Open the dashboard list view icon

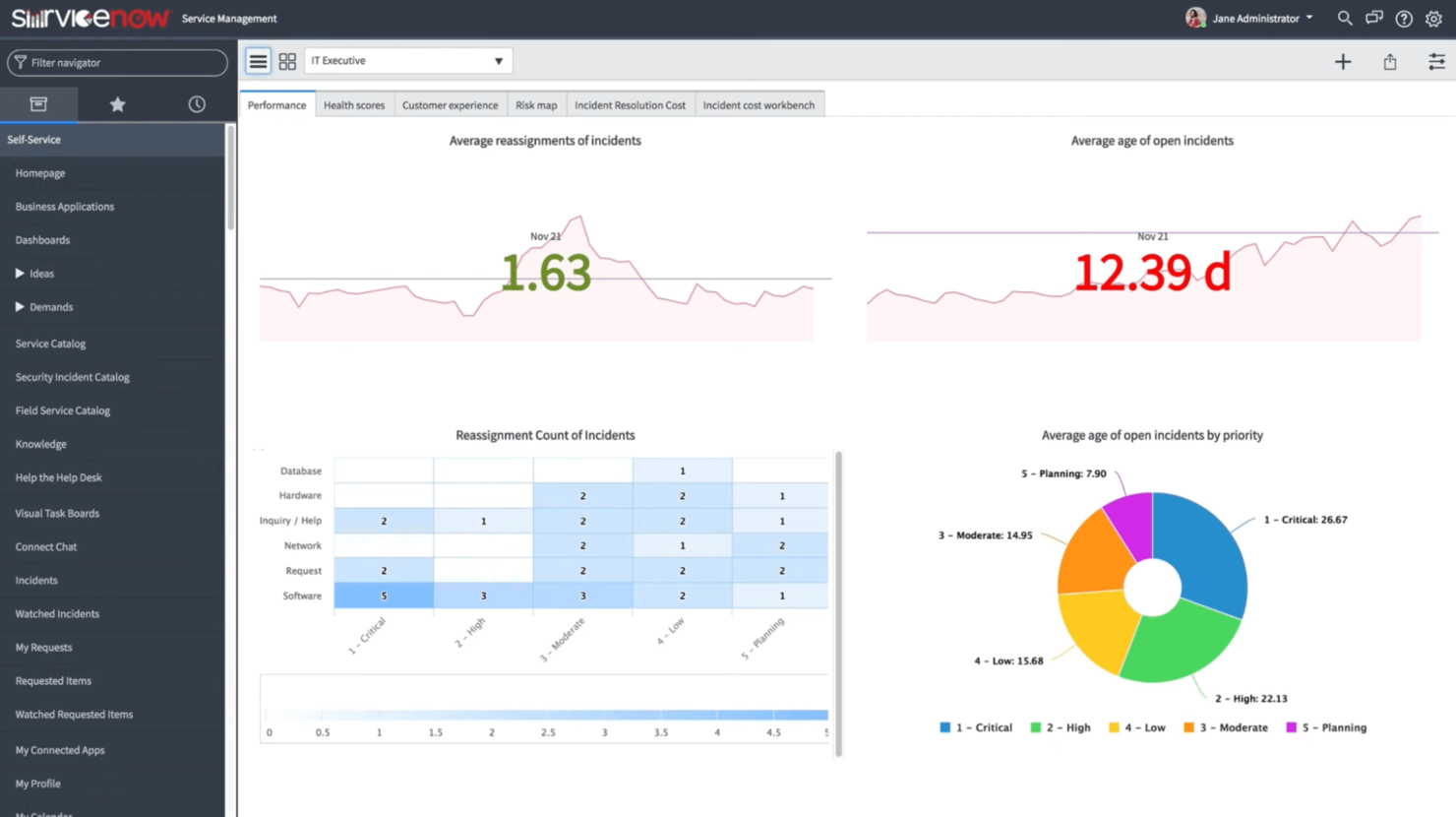(x=258, y=60)
